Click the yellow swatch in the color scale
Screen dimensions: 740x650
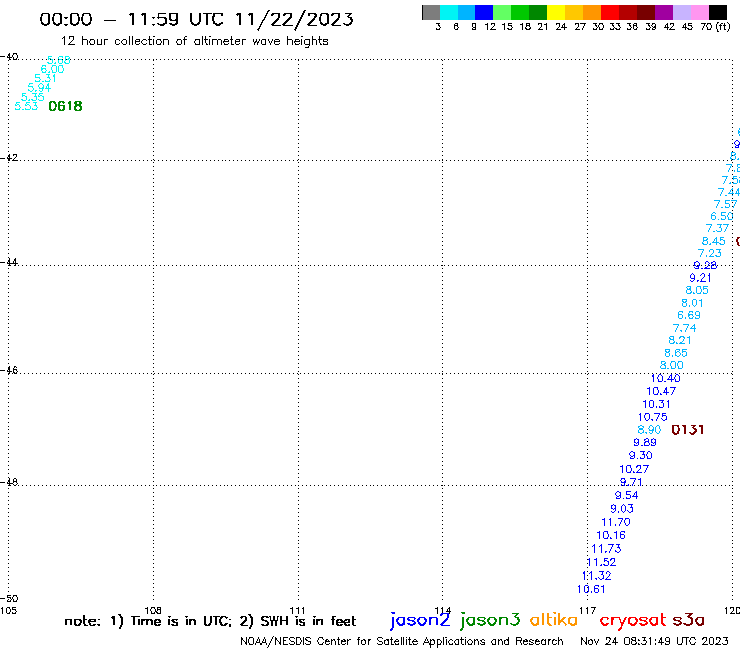(556, 12)
